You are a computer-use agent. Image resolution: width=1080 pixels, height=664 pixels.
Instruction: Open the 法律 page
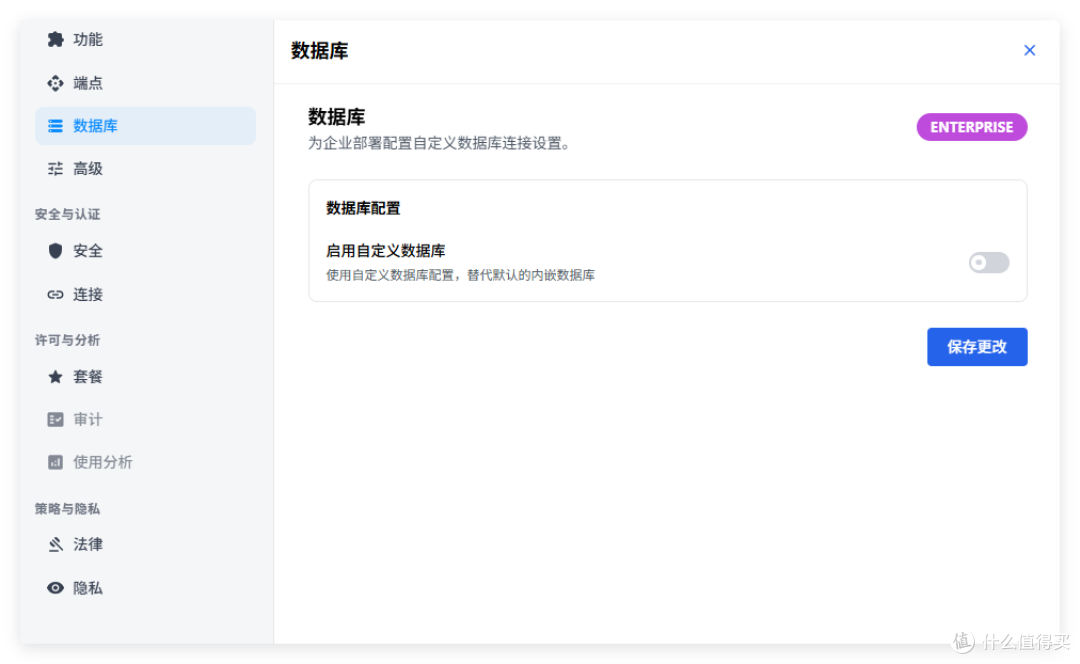(x=145, y=545)
